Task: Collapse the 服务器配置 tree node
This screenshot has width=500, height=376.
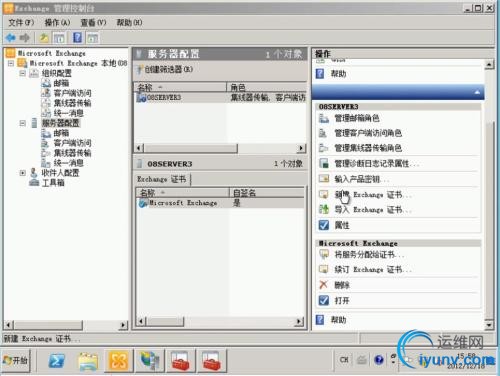Action: [22, 123]
